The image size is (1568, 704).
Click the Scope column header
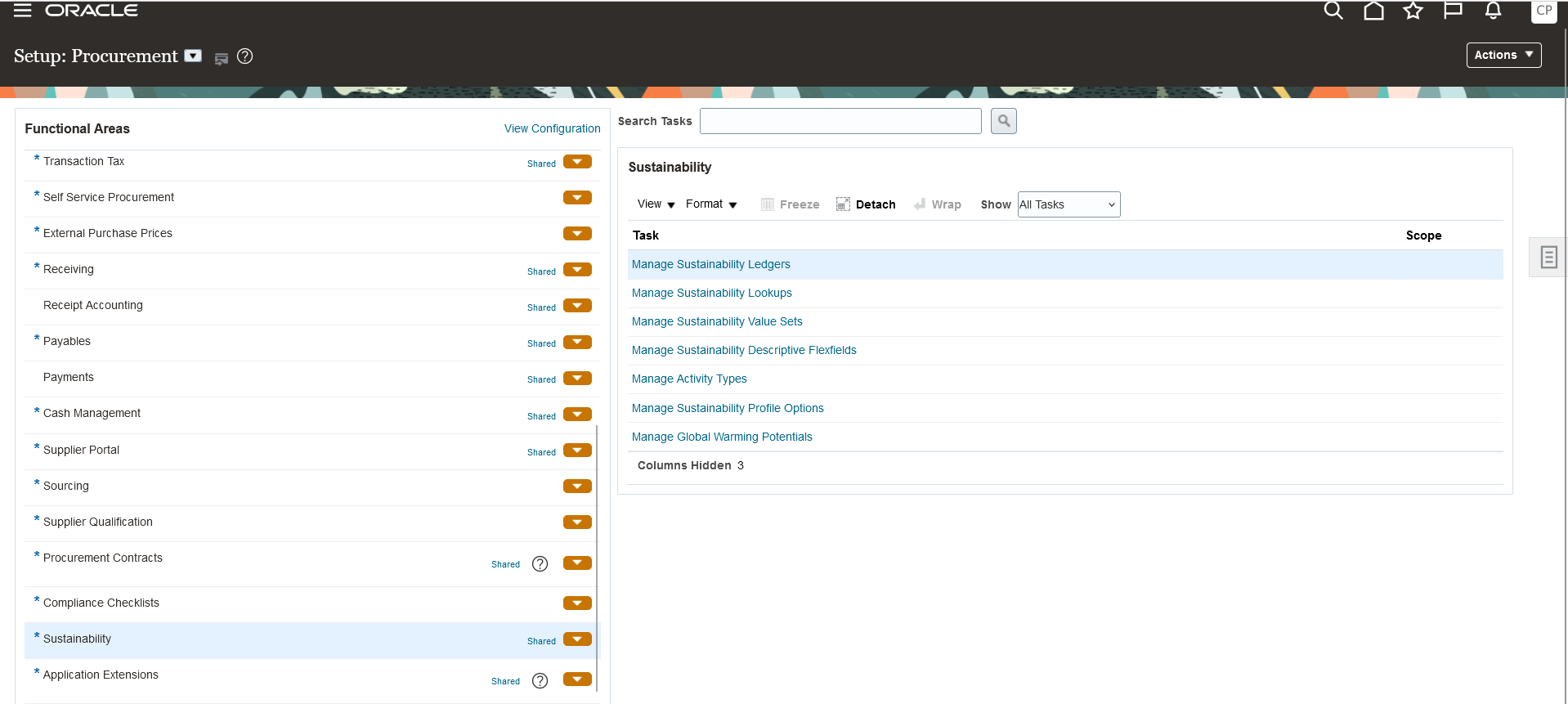click(x=1423, y=235)
